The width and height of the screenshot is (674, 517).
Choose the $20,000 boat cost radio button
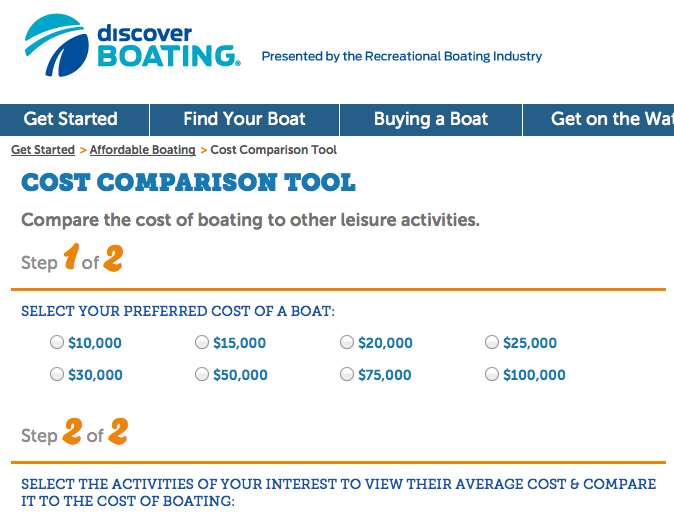point(347,343)
